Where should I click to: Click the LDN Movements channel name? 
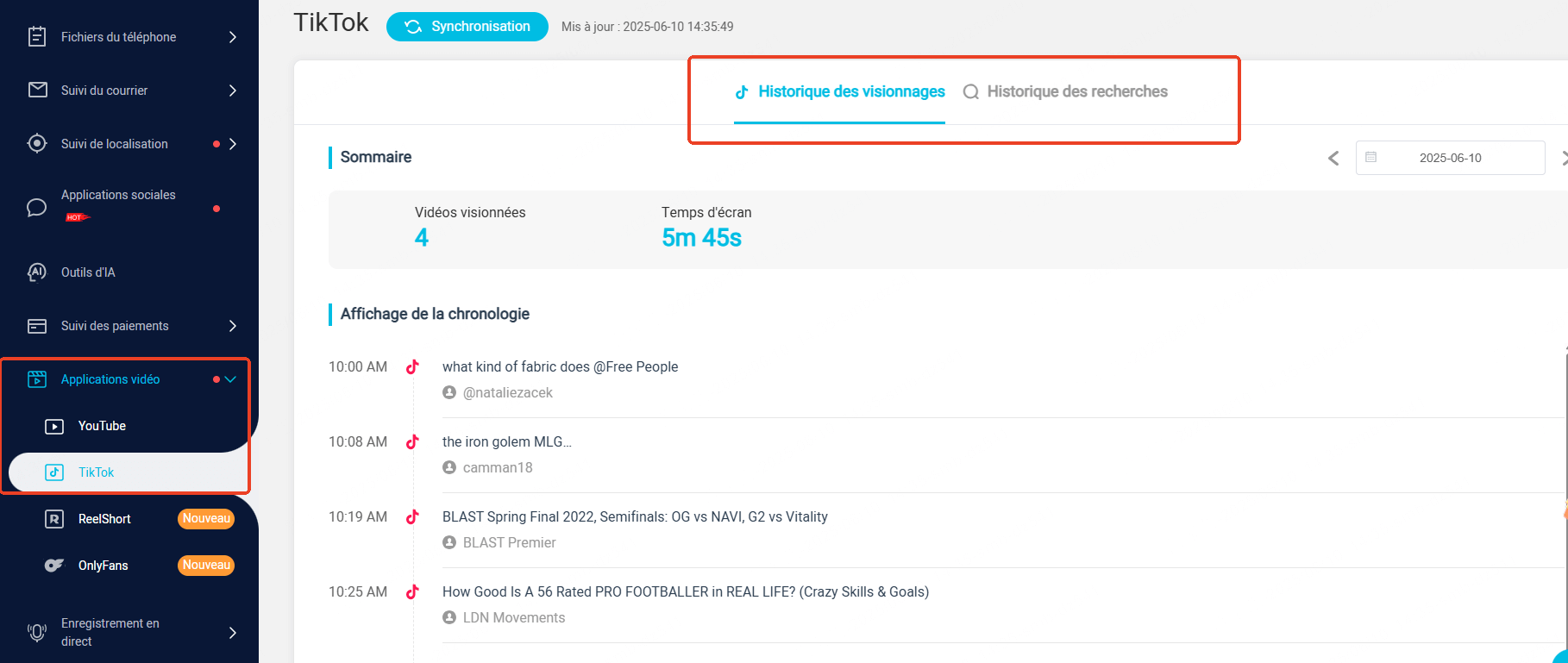[514, 617]
